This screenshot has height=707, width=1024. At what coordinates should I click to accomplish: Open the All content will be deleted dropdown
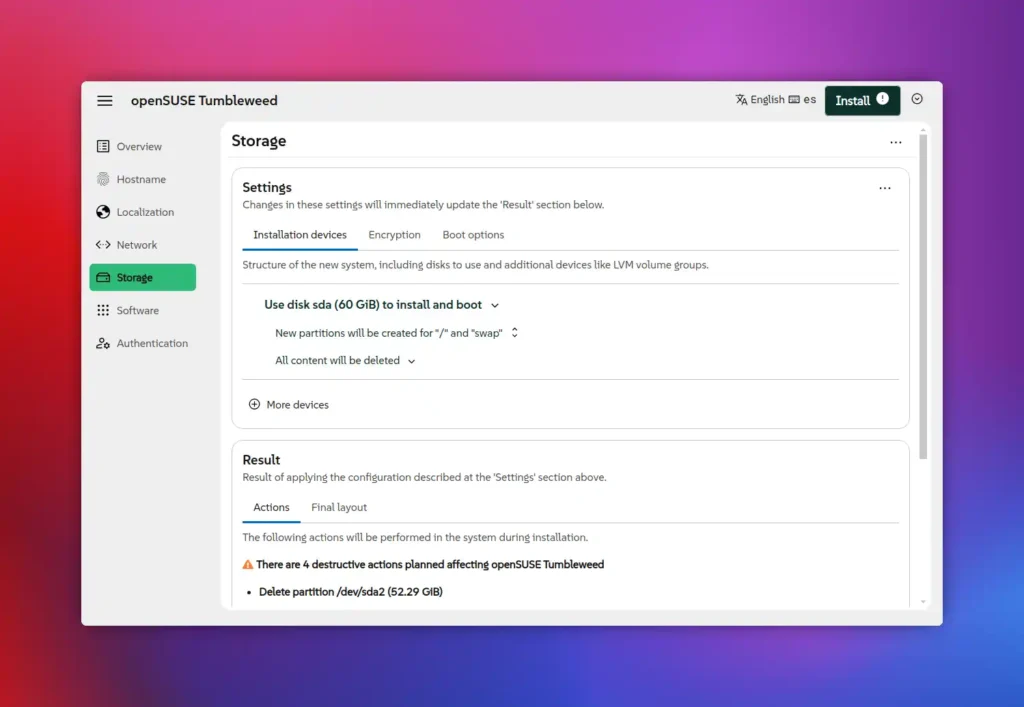click(x=412, y=360)
